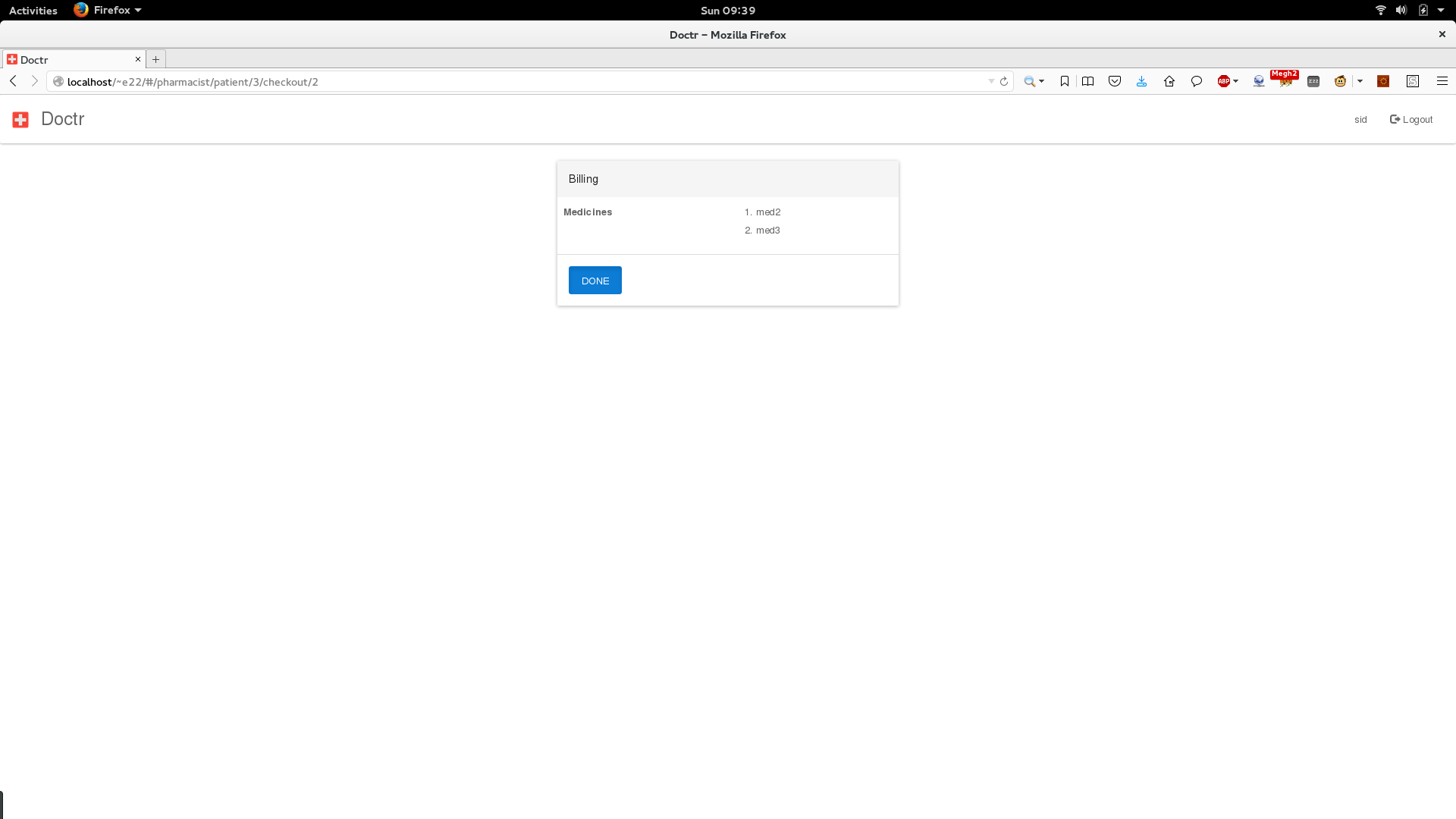This screenshot has height=819, width=1456.
Task: Open the search engine dropdown arrow
Action: pyautogui.click(x=1042, y=81)
